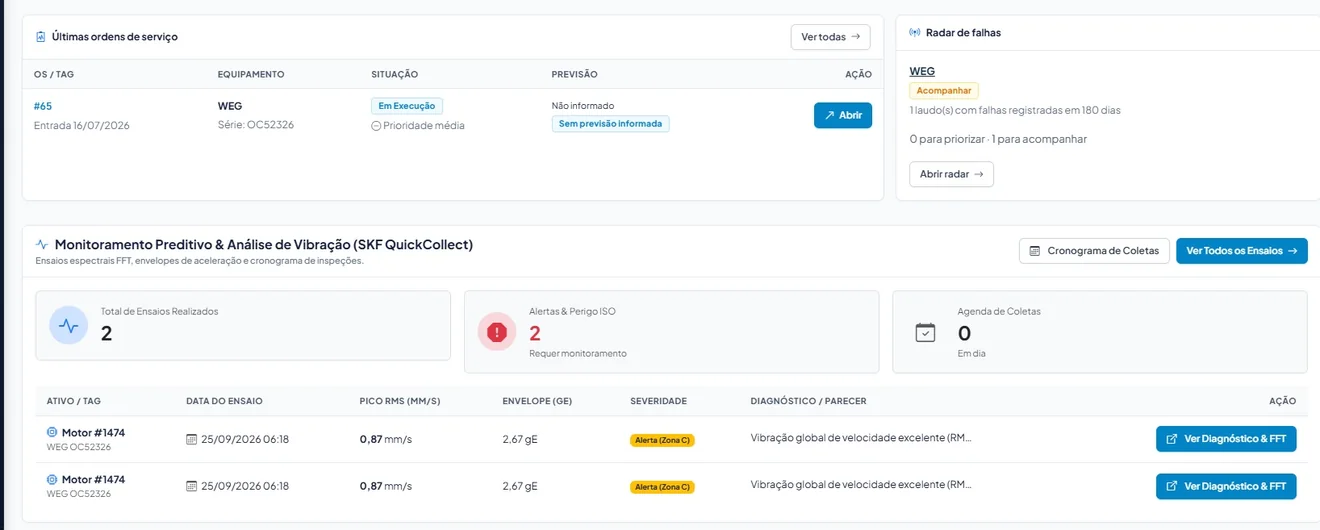Click the diagnosis text in the first motor row

pyautogui.click(x=861, y=438)
